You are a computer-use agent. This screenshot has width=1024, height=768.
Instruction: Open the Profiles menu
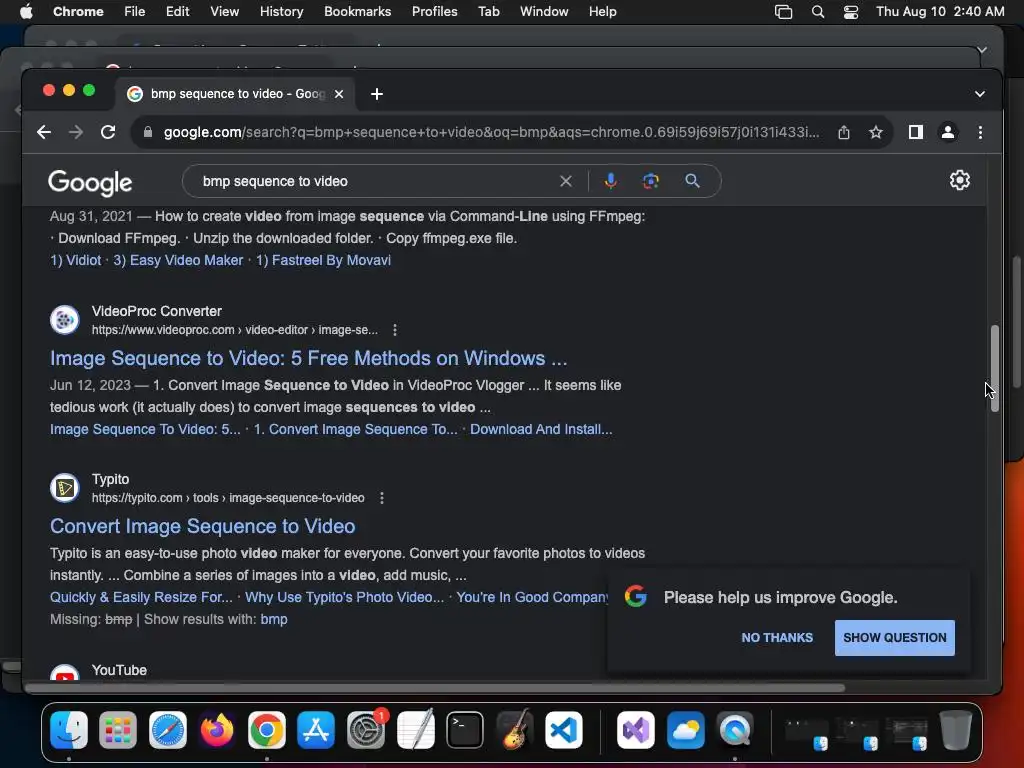tap(434, 12)
